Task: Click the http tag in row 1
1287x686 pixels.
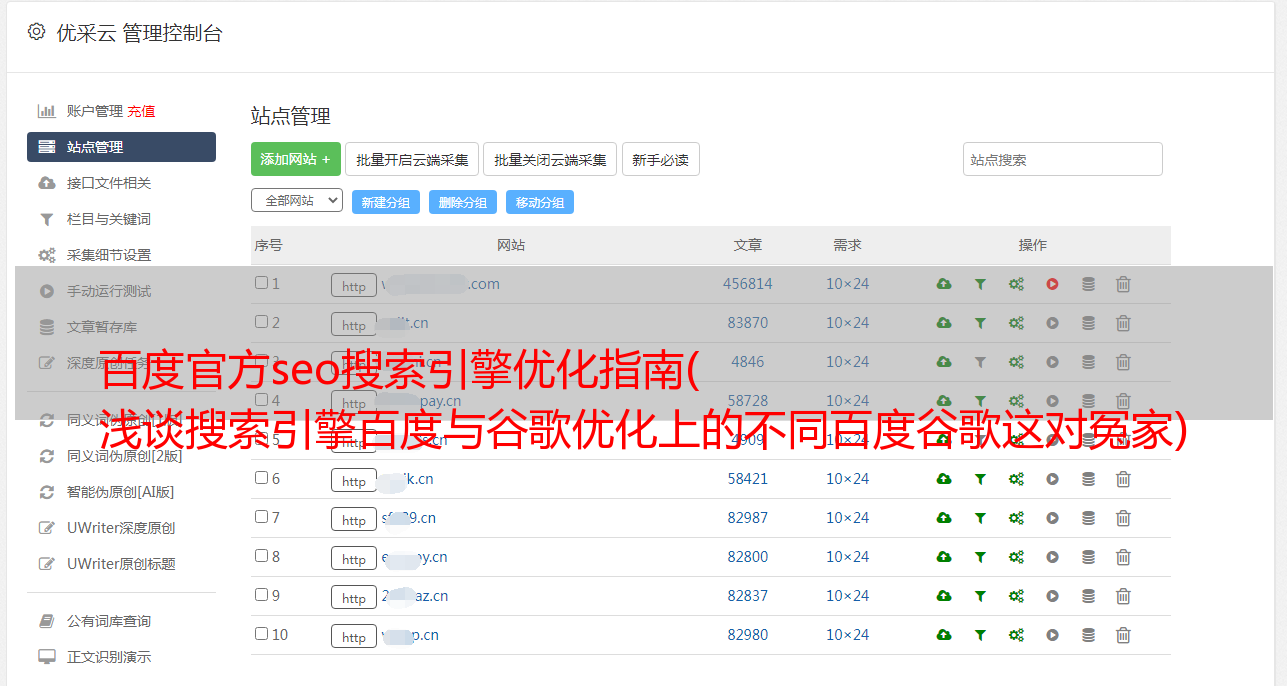Action: point(354,286)
